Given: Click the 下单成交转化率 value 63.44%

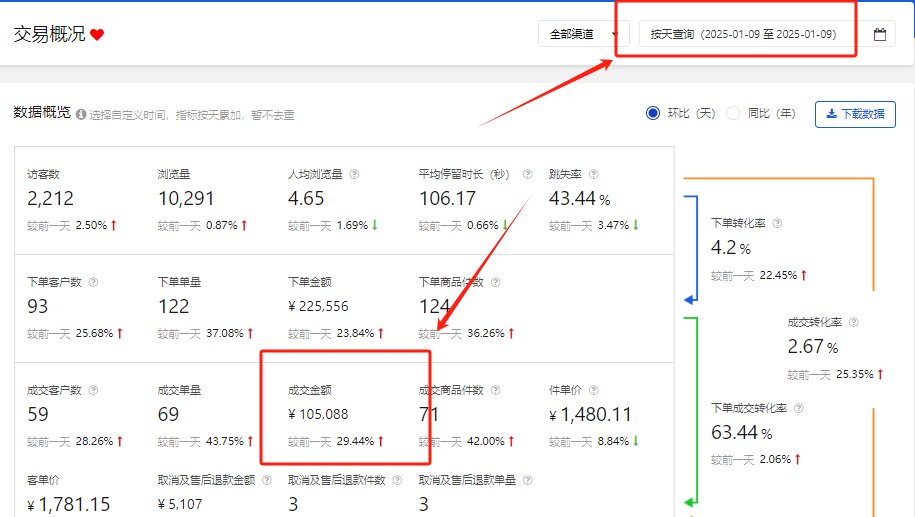Looking at the screenshot, I should point(741,433).
